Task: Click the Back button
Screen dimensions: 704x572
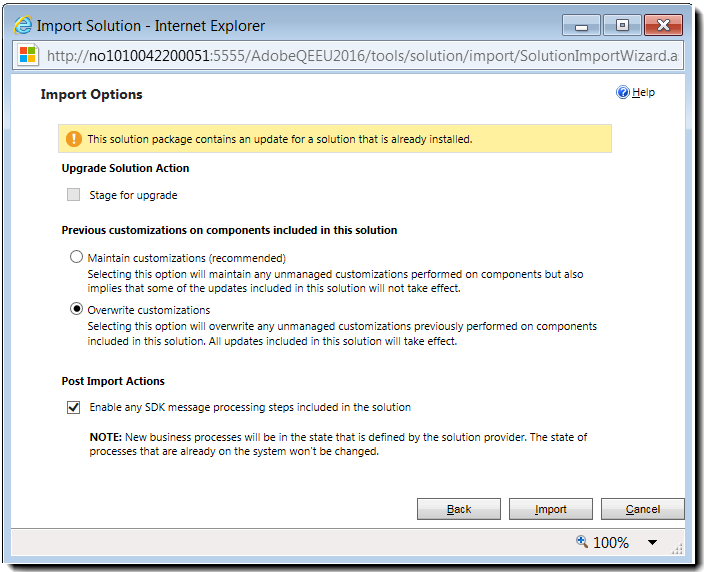Action: click(458, 509)
